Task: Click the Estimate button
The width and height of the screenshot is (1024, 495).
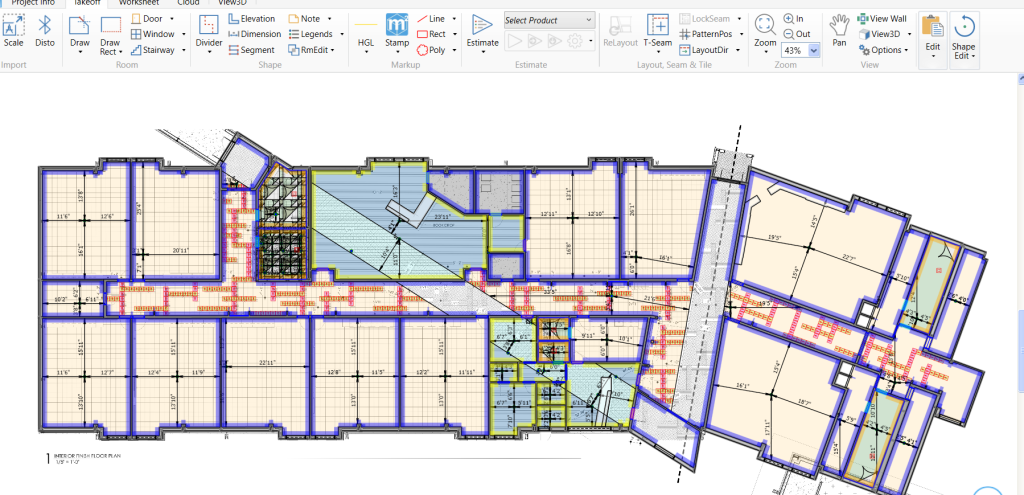Action: pyautogui.click(x=482, y=30)
